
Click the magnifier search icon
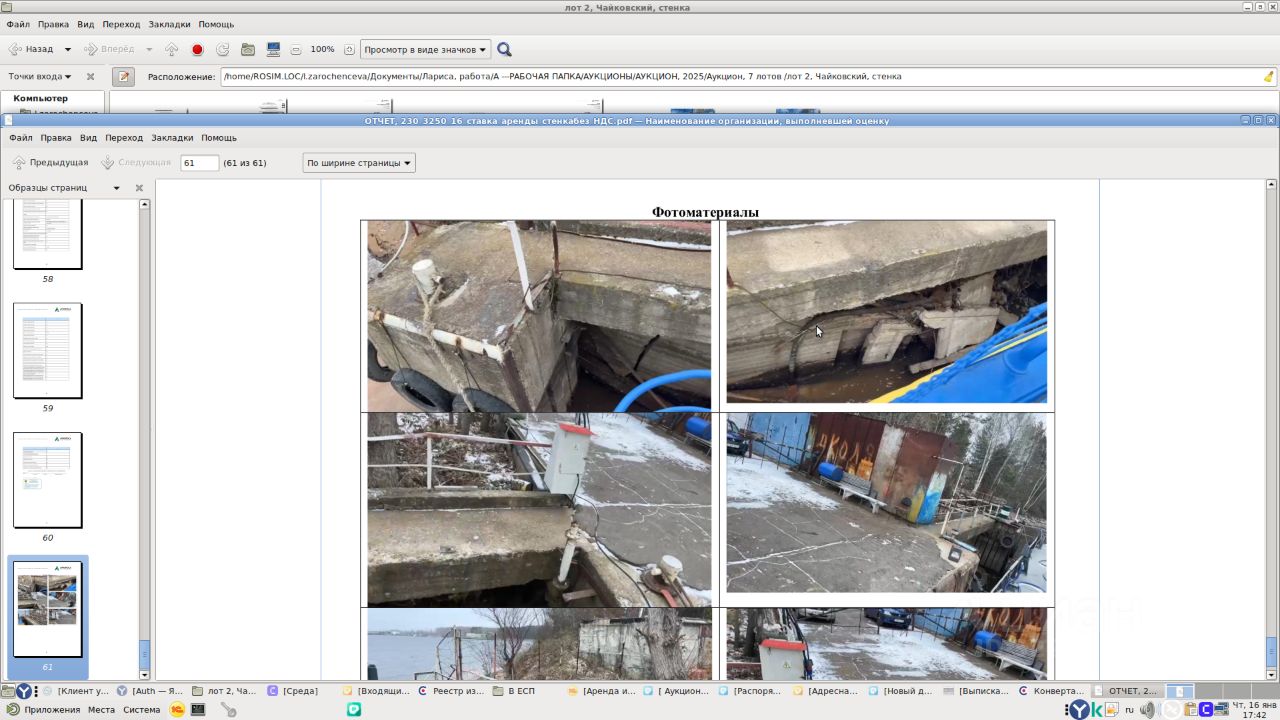[504, 49]
